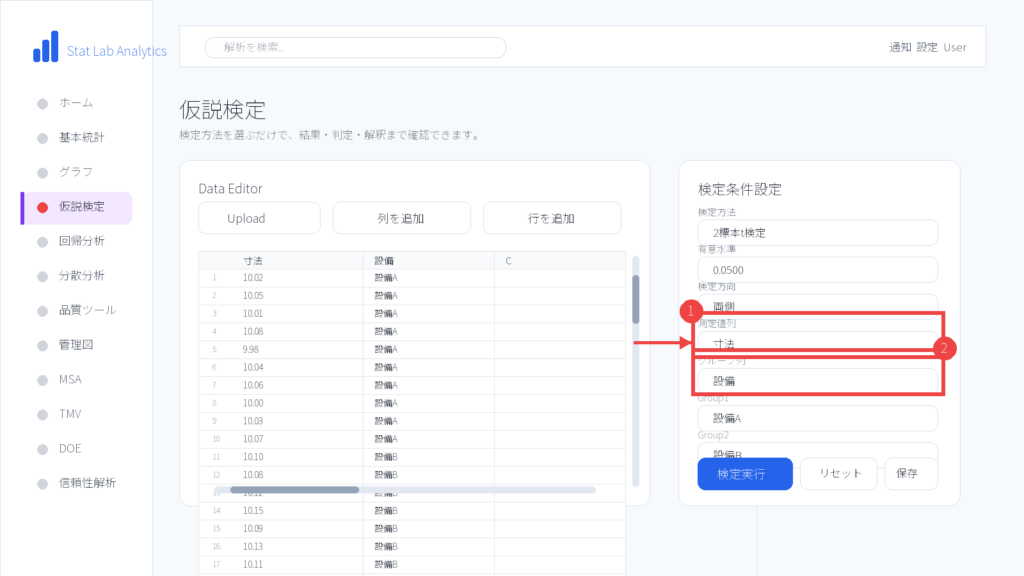Select 仮説検定 in the sidebar
Viewport: 1024px width, 576px height.
[77, 208]
